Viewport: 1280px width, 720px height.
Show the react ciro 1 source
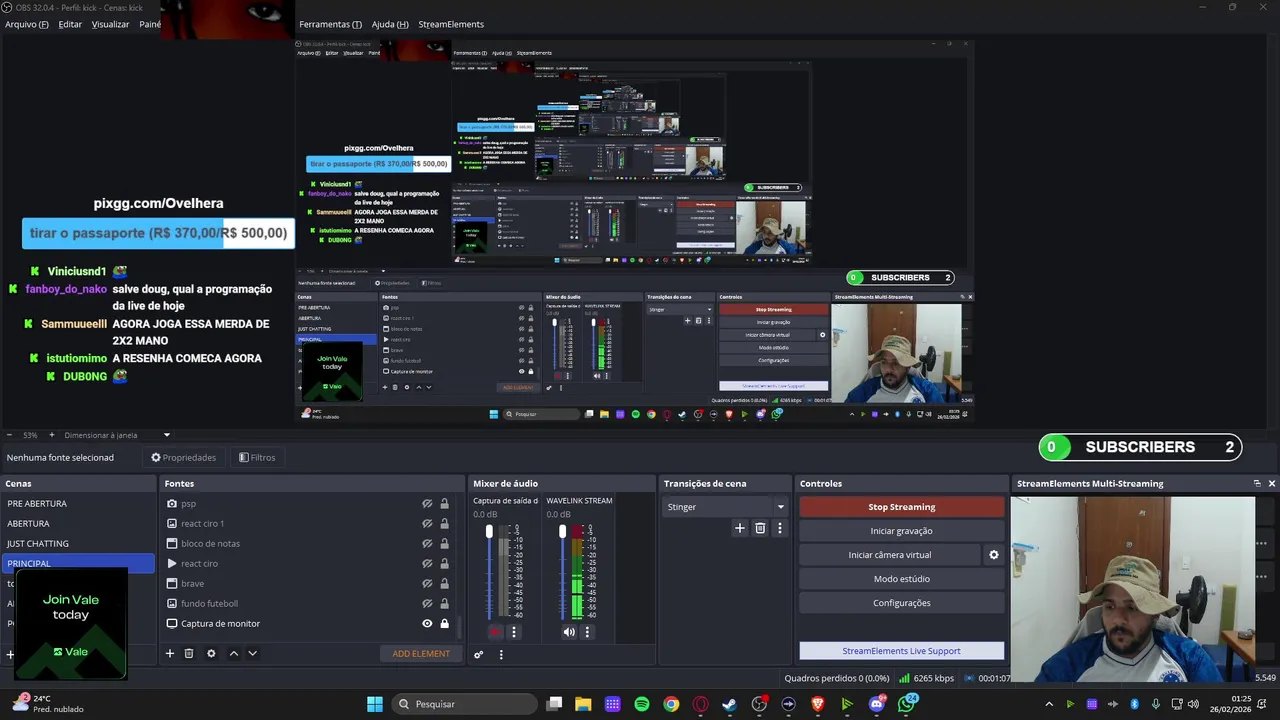[x=427, y=524]
